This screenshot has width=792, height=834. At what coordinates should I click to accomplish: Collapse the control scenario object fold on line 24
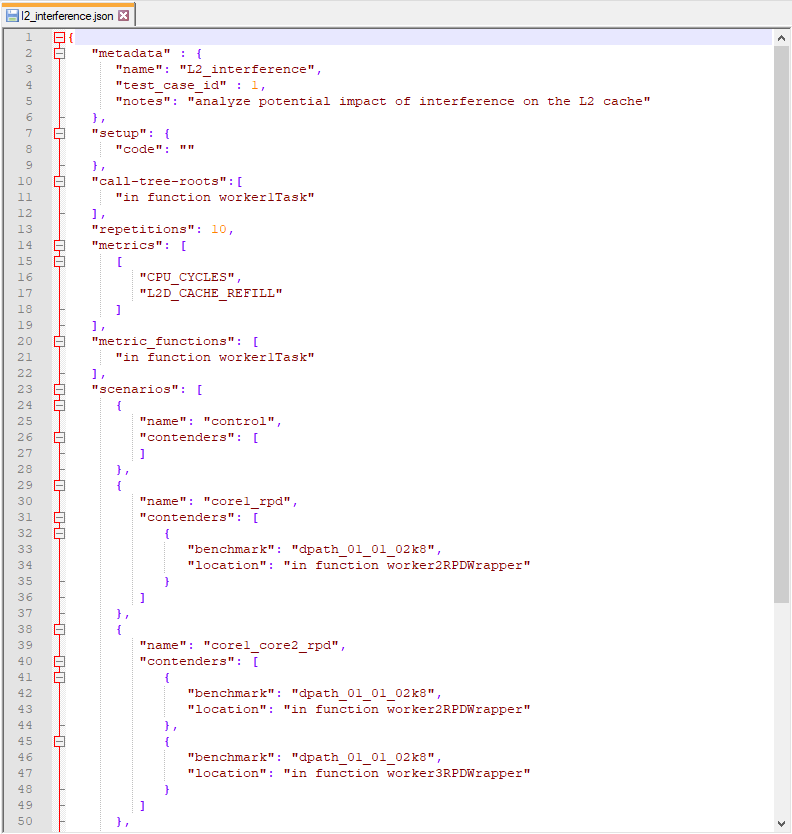60,405
